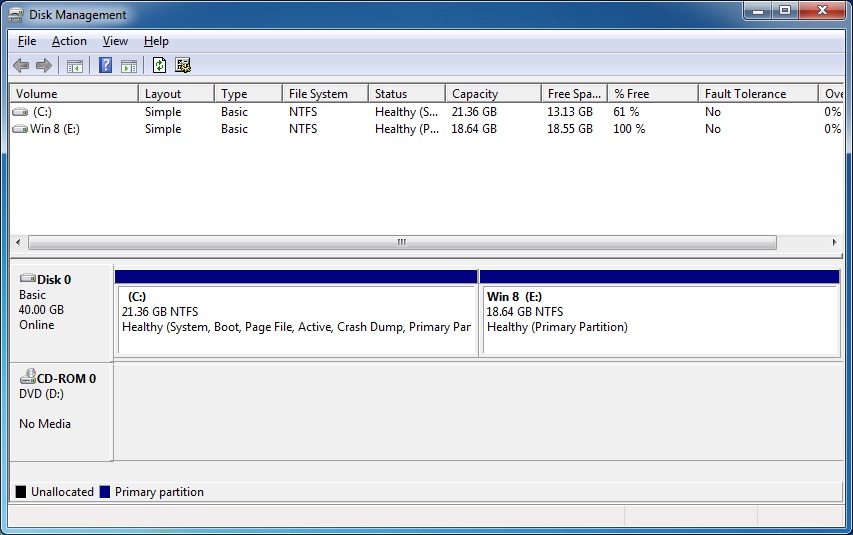Click the 18.55 GB free space cell

[570, 129]
